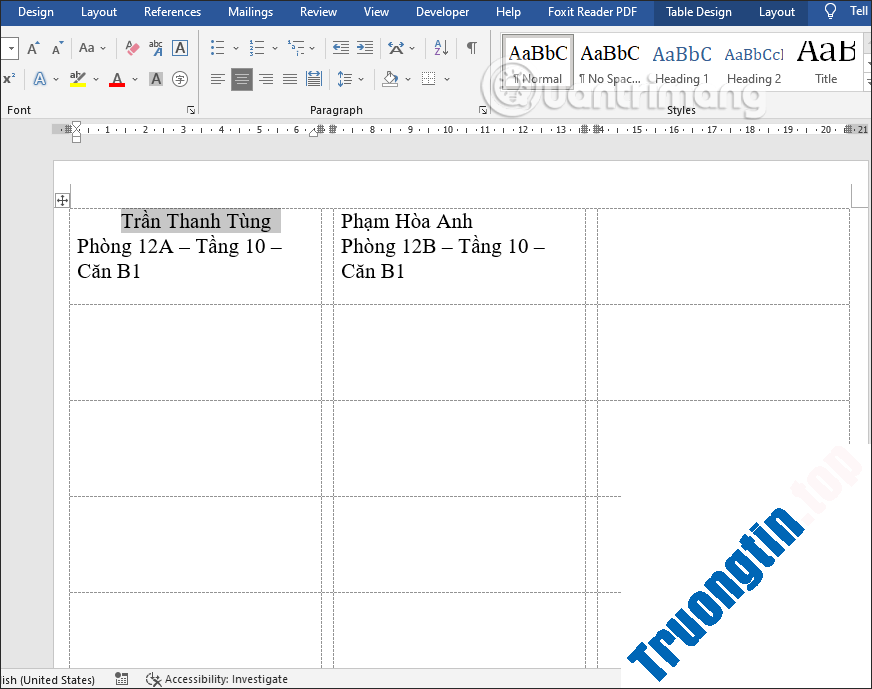Viewport: 872px width, 689px height.
Task: Toggle the Center alignment button
Action: 242,80
